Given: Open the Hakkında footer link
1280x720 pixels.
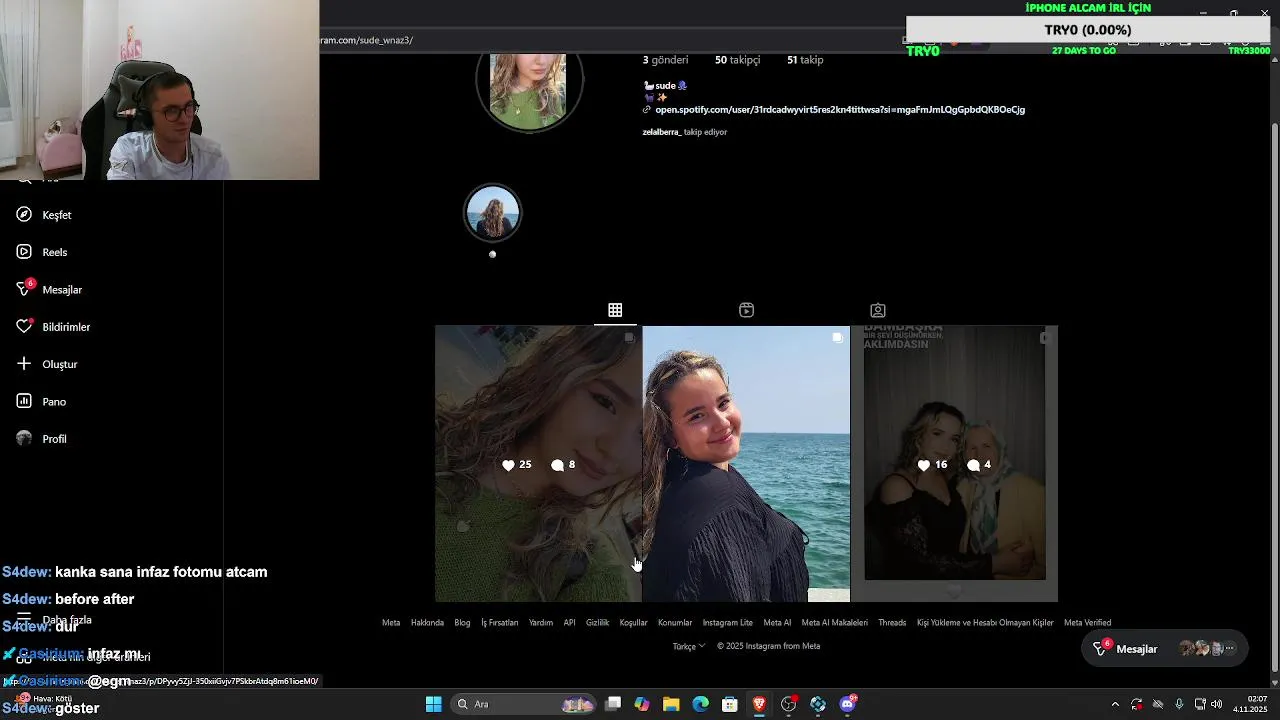Looking at the screenshot, I should [x=427, y=623].
